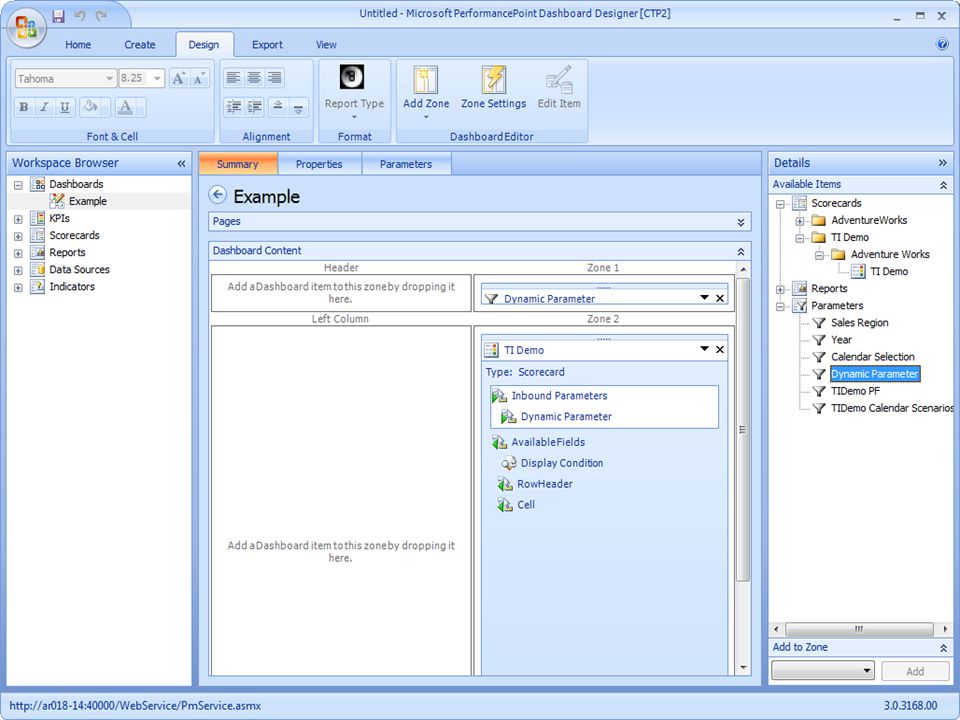Remove Dynamic Parameter from Zone 1

tap(720, 298)
